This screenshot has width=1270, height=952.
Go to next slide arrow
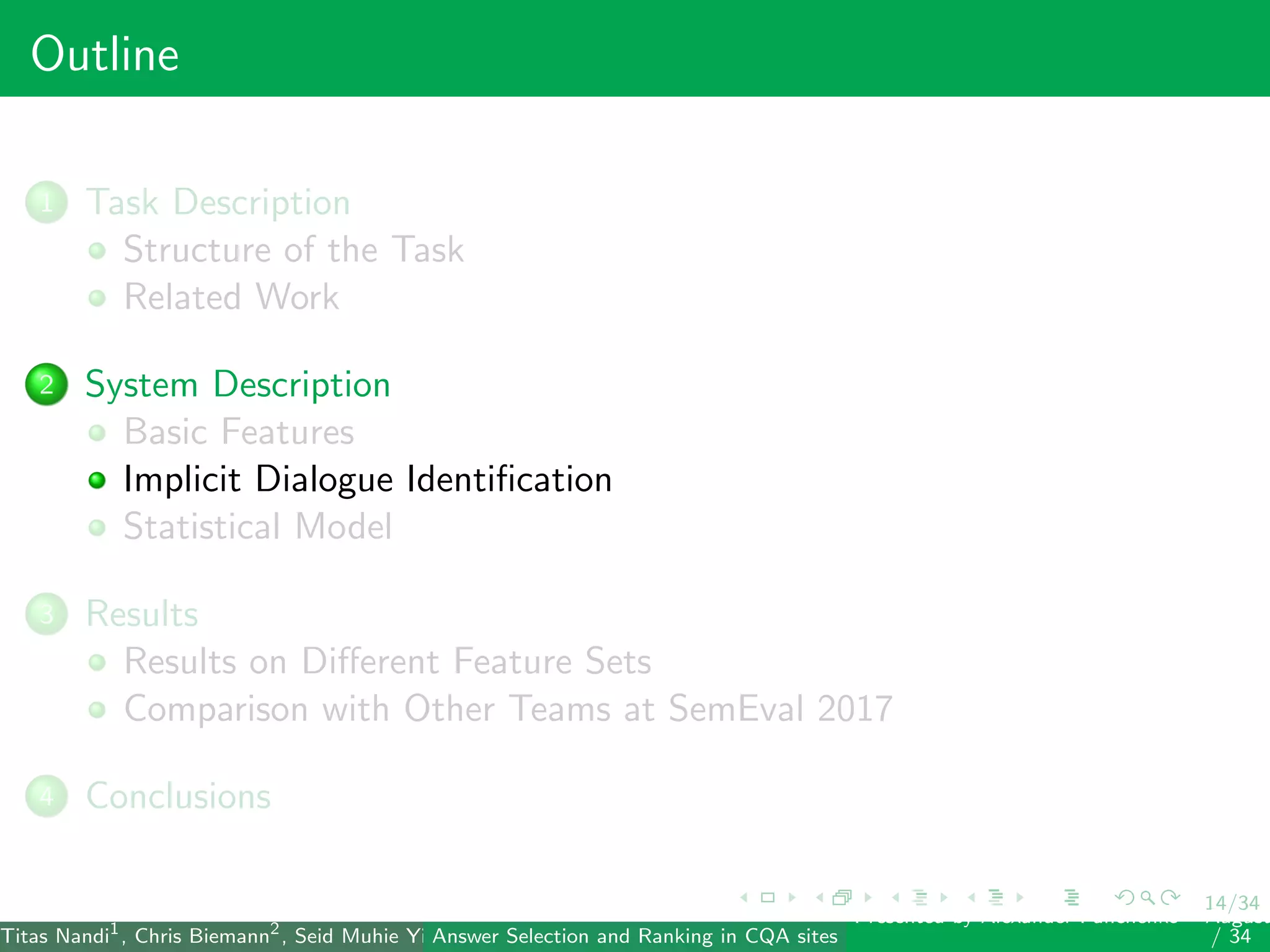click(x=792, y=897)
